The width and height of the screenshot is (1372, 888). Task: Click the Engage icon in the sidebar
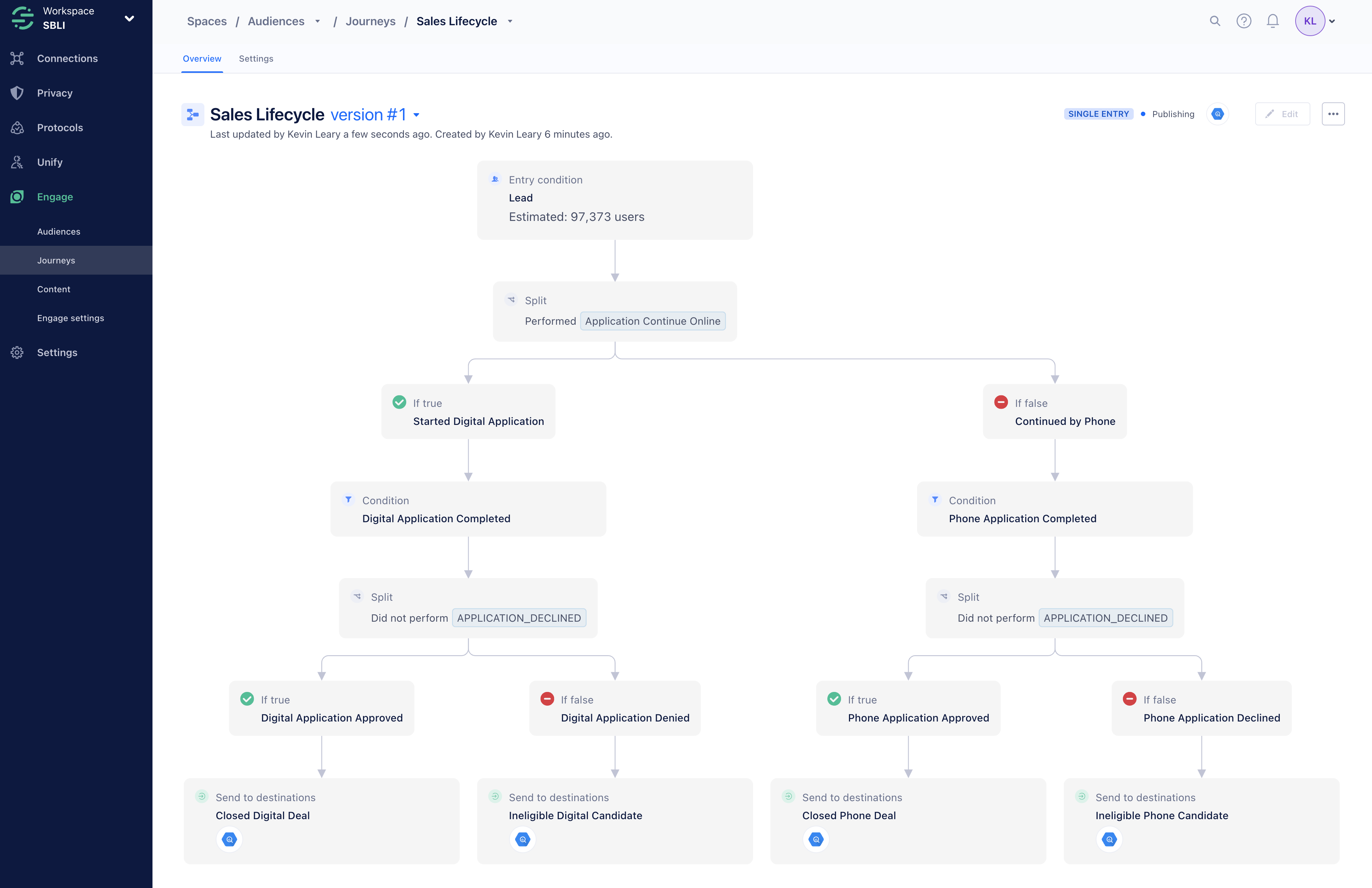click(x=17, y=196)
